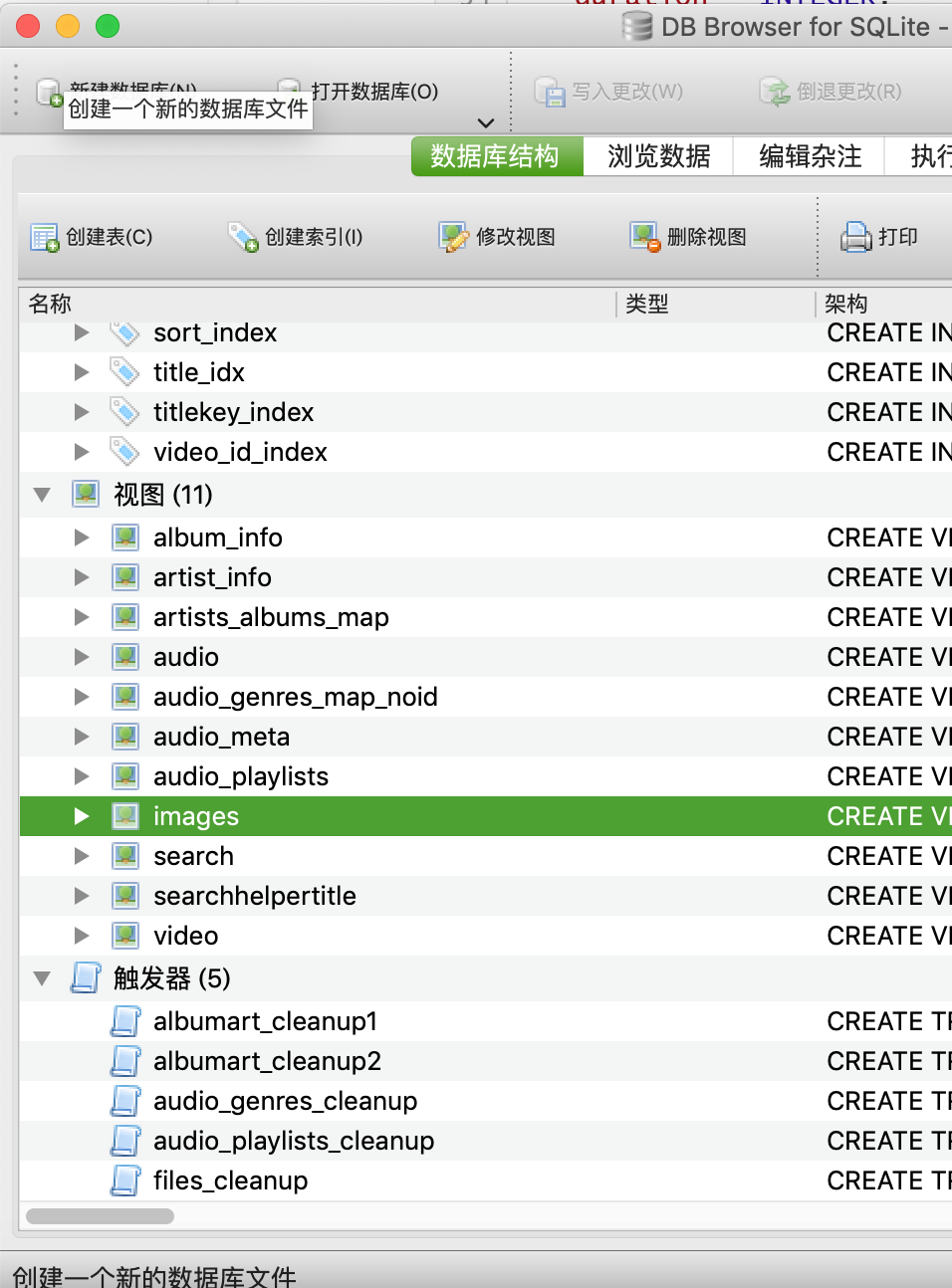Expand the audio_playlists view entry
Image resolution: width=952 pixels, height=1288 pixels.
(x=82, y=776)
